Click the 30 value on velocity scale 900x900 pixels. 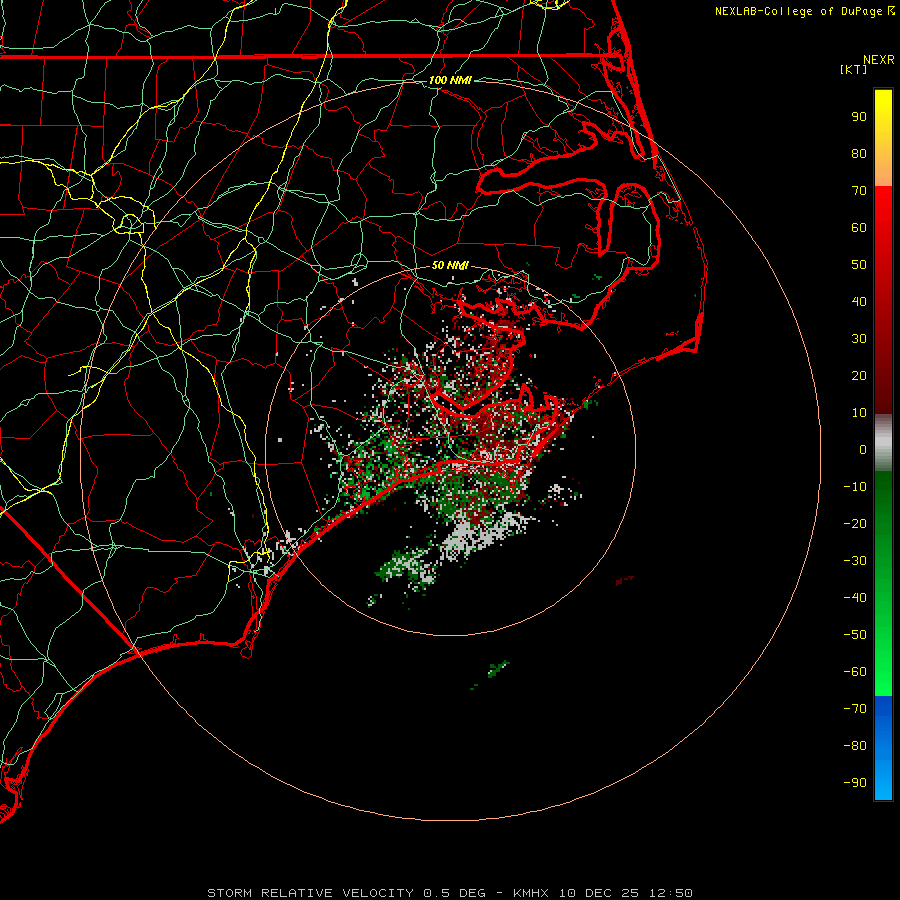tap(859, 339)
